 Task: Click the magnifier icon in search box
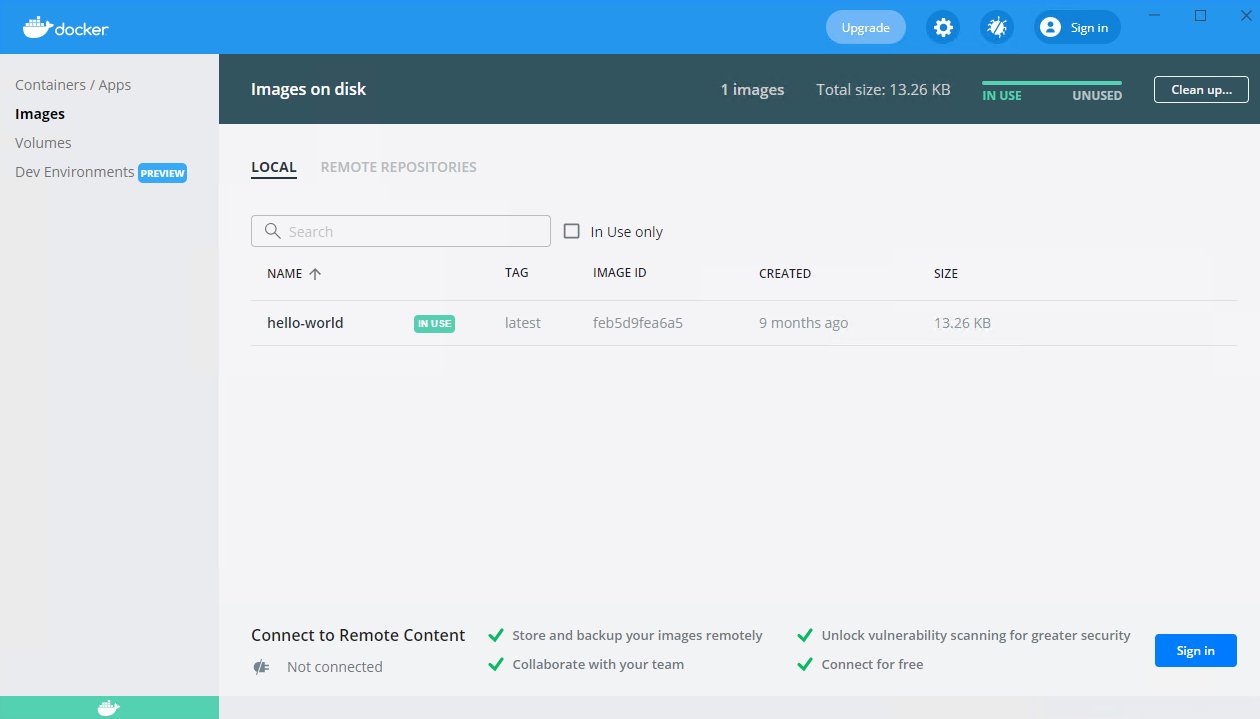point(272,231)
